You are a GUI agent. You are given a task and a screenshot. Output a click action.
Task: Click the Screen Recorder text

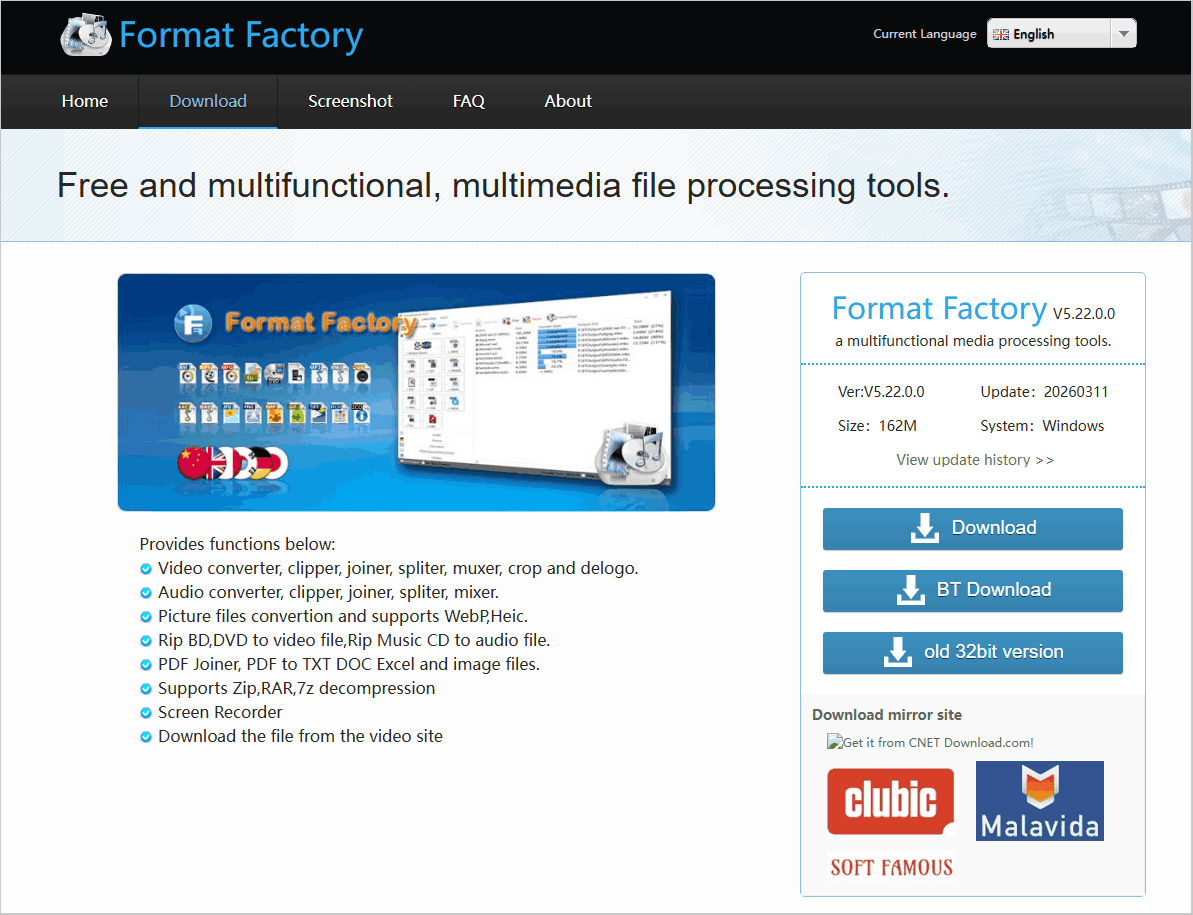[220, 713]
